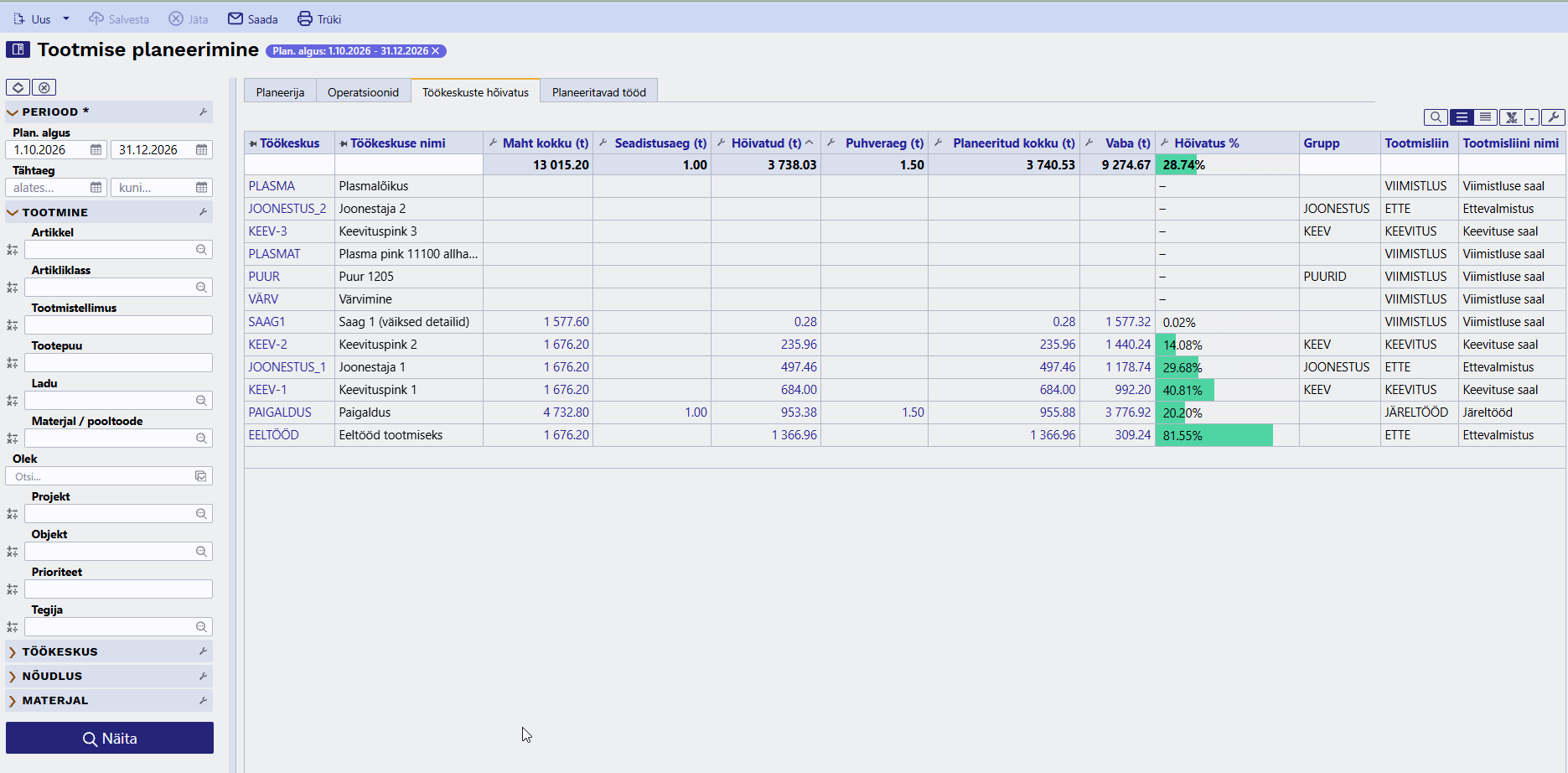Click the wrench icon in PERIOOD header
Screen dimensions: 1568x773
point(203,112)
